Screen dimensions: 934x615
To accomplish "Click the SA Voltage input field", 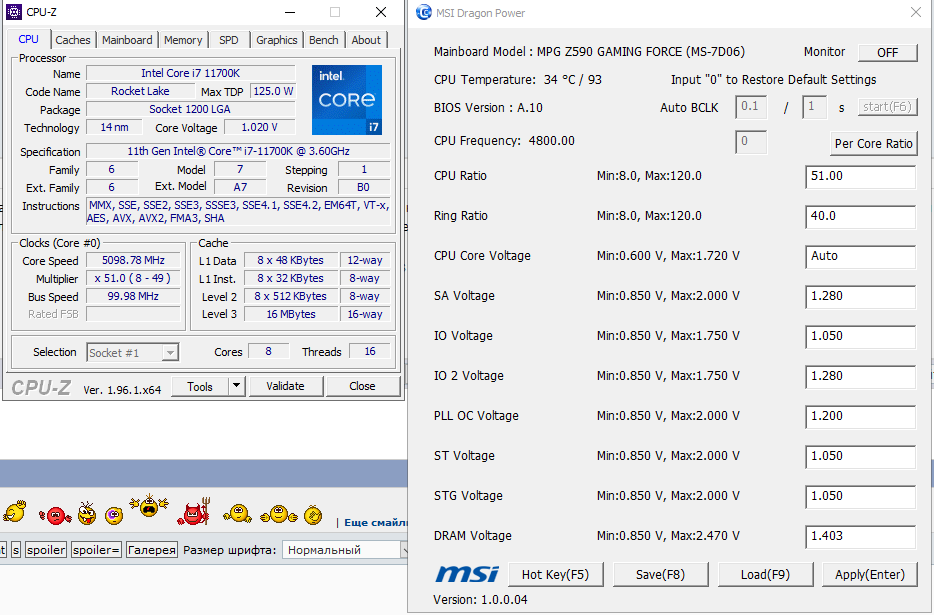I will point(860,297).
